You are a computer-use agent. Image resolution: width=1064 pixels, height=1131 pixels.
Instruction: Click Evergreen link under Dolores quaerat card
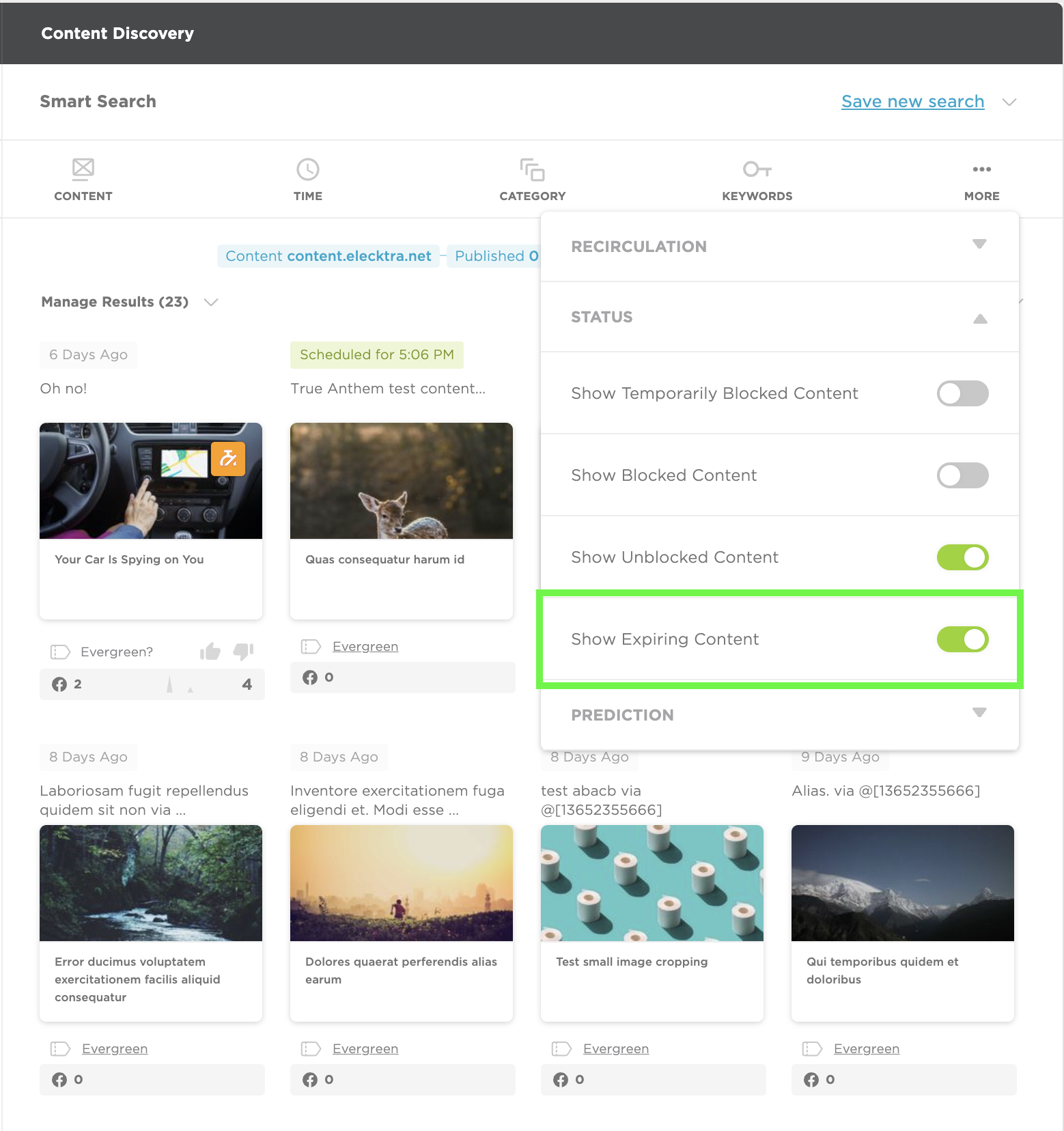click(365, 1048)
